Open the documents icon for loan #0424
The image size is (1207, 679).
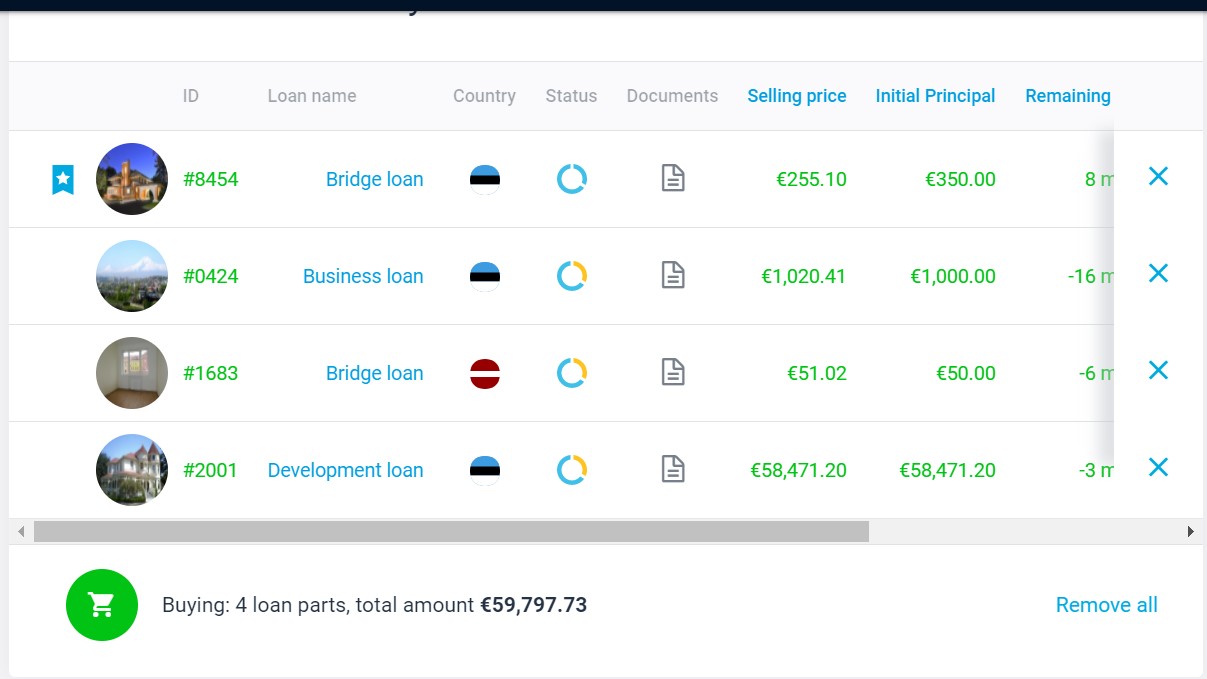(673, 276)
